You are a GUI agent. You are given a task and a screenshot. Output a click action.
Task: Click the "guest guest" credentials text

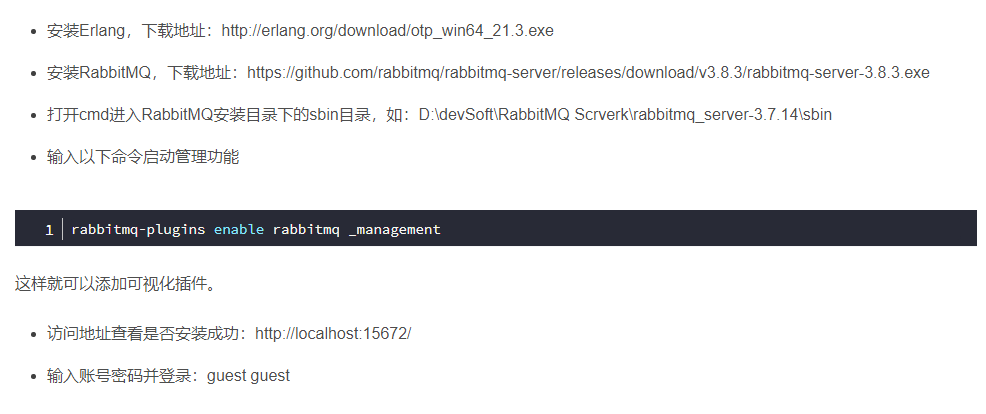(248, 375)
